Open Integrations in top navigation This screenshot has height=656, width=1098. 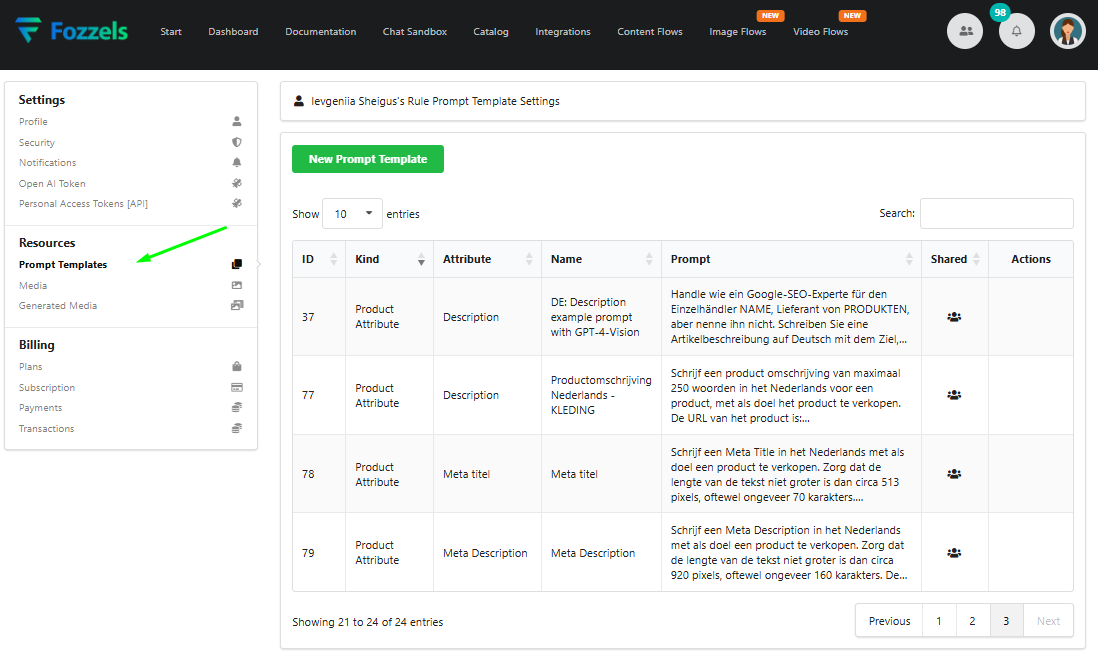tap(563, 32)
